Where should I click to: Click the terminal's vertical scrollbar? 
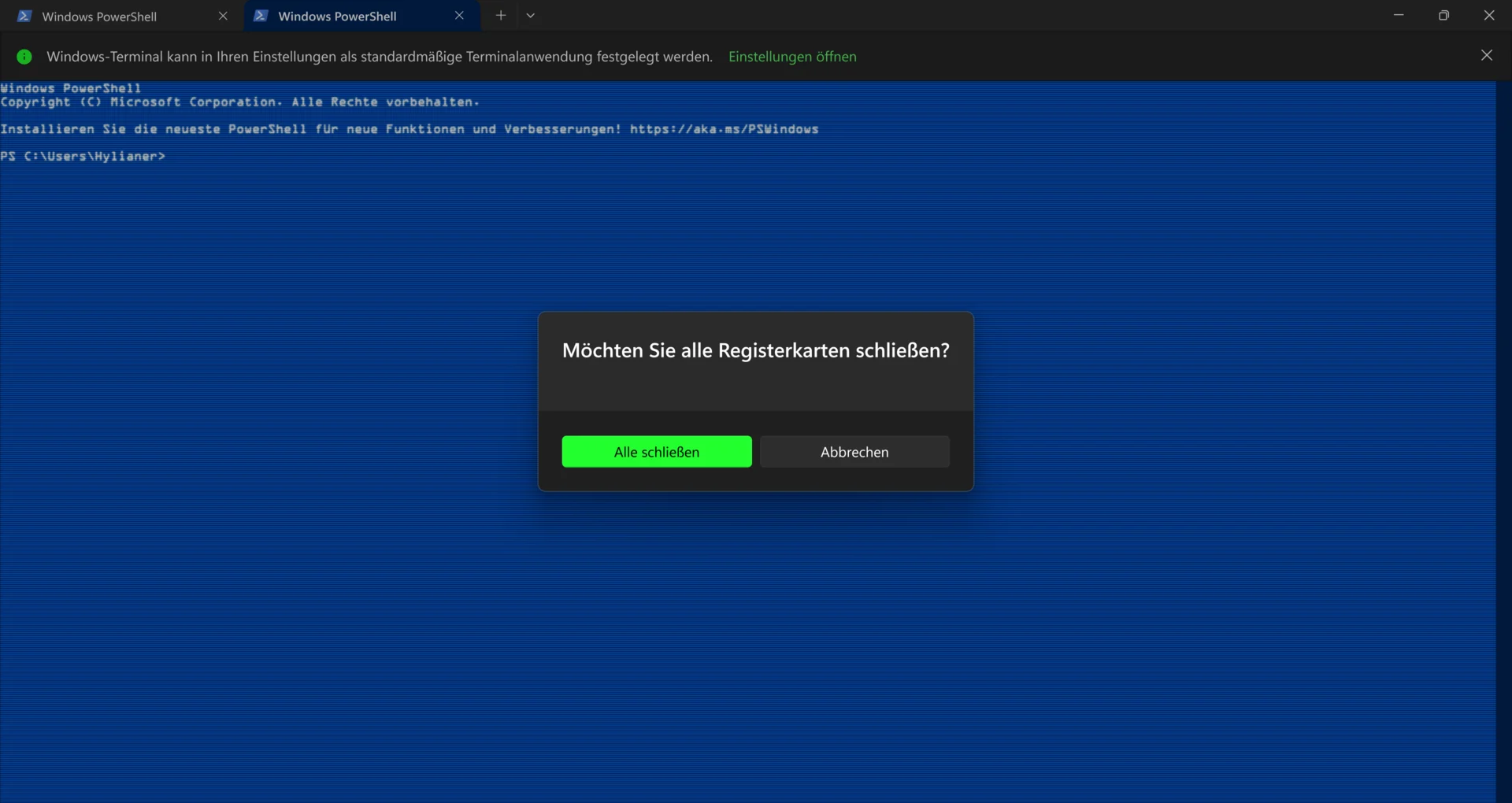(1503, 442)
